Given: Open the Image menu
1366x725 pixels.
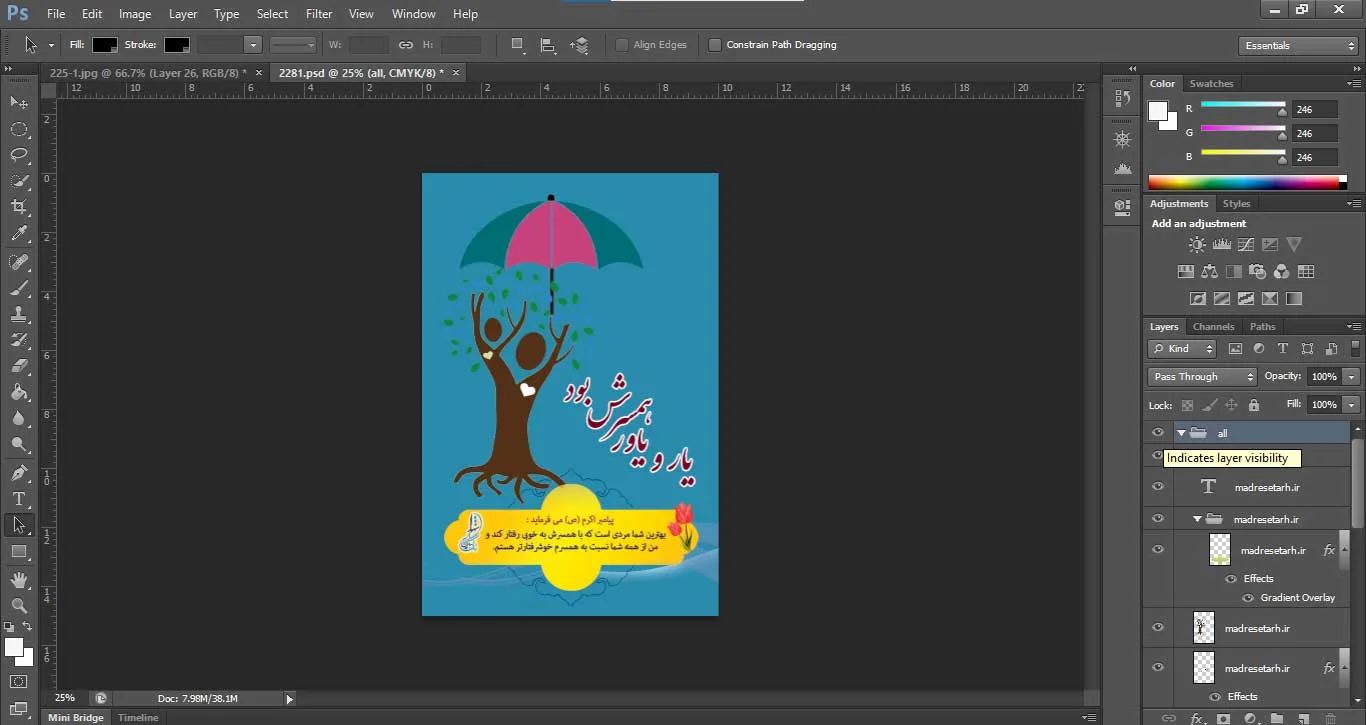Looking at the screenshot, I should coord(135,14).
